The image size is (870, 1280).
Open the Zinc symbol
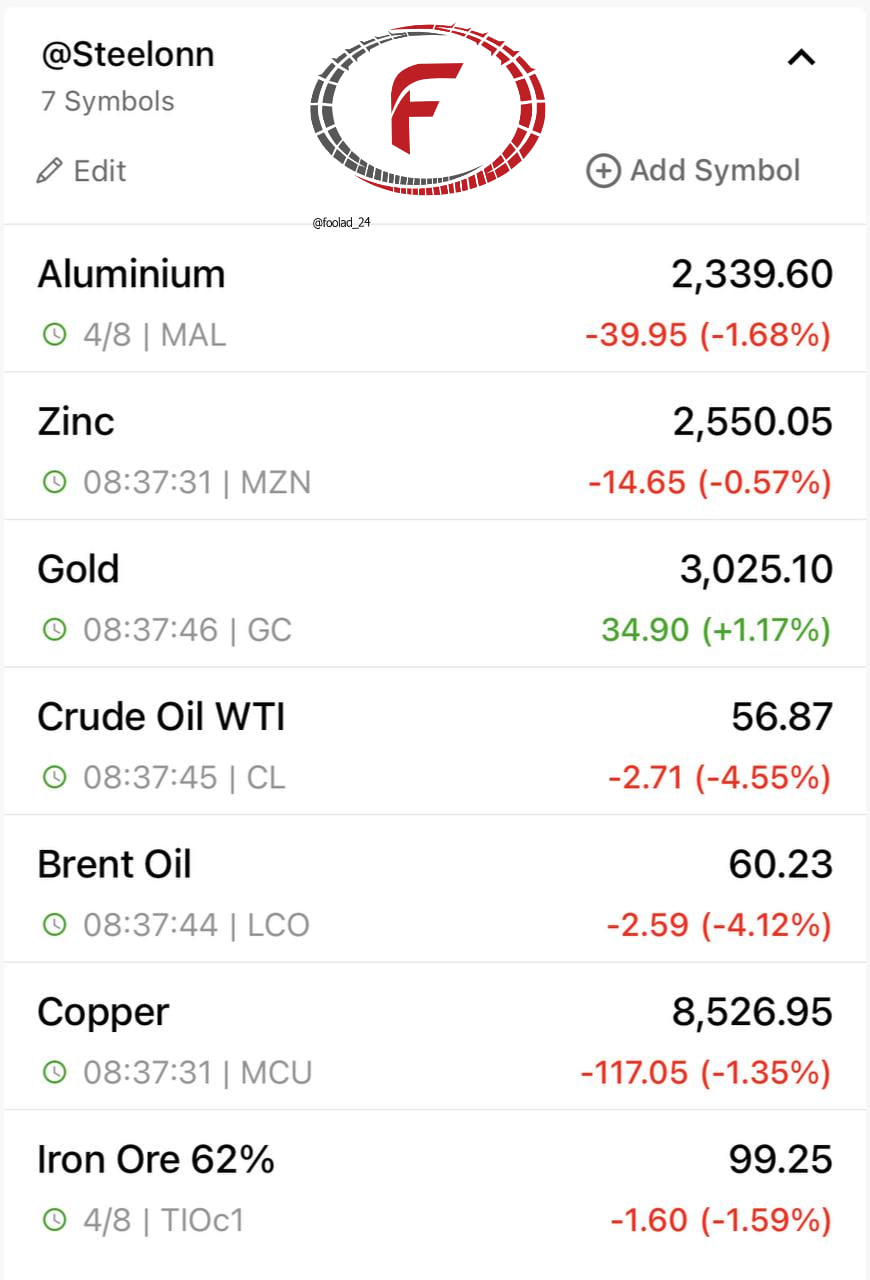coord(435,446)
